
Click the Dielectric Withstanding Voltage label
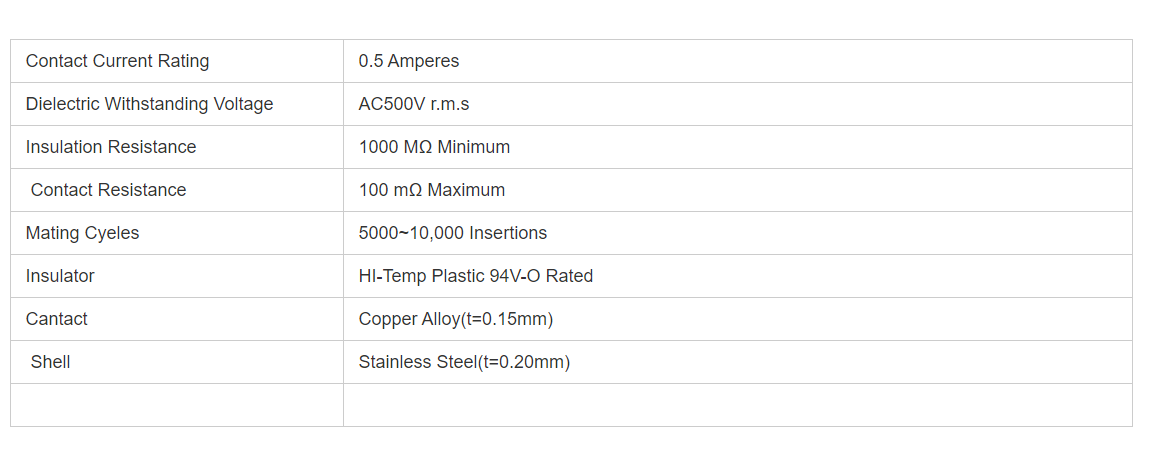(149, 104)
